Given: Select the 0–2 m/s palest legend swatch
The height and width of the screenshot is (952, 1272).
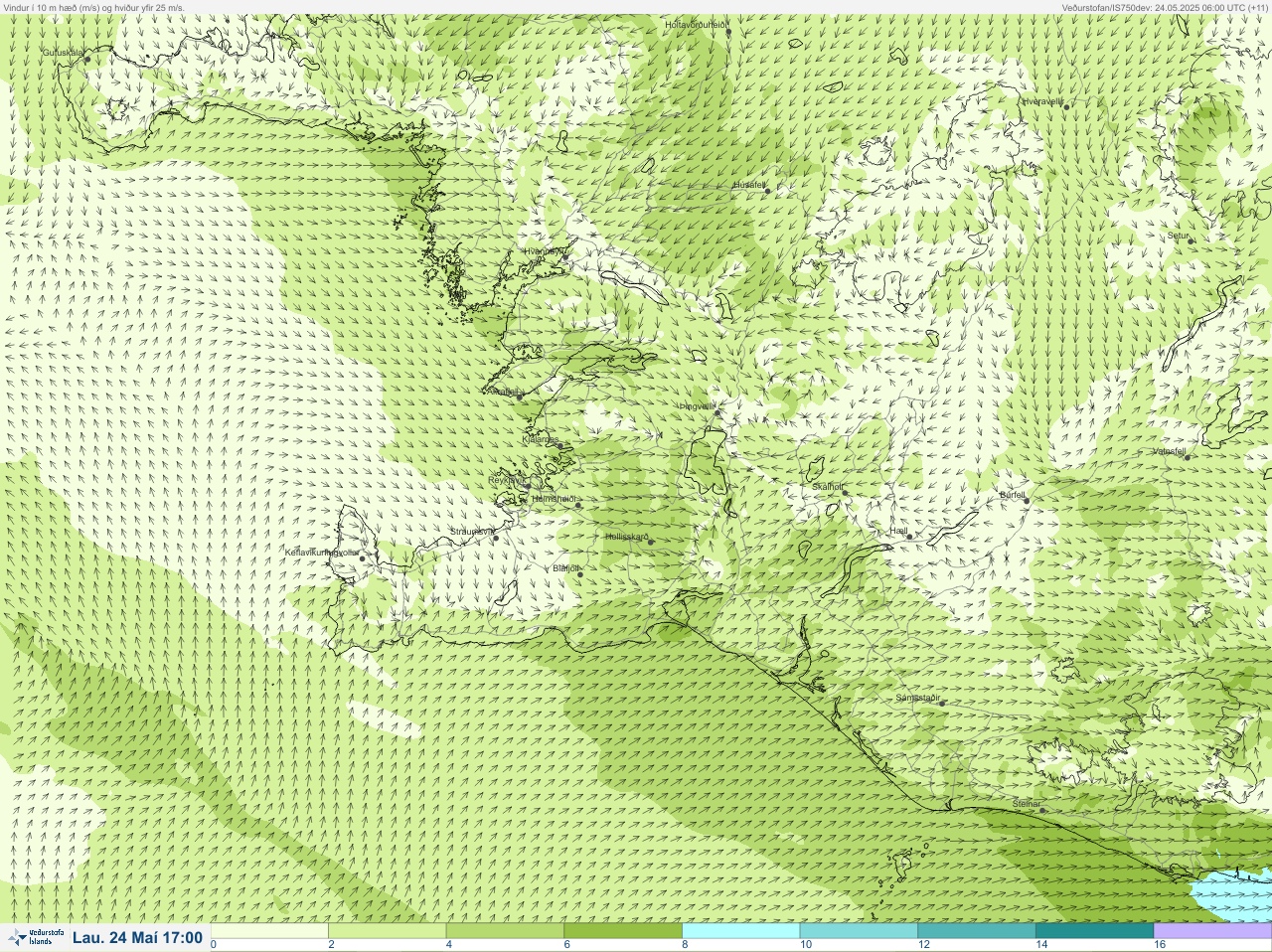Looking at the screenshot, I should pyautogui.click(x=270, y=931).
